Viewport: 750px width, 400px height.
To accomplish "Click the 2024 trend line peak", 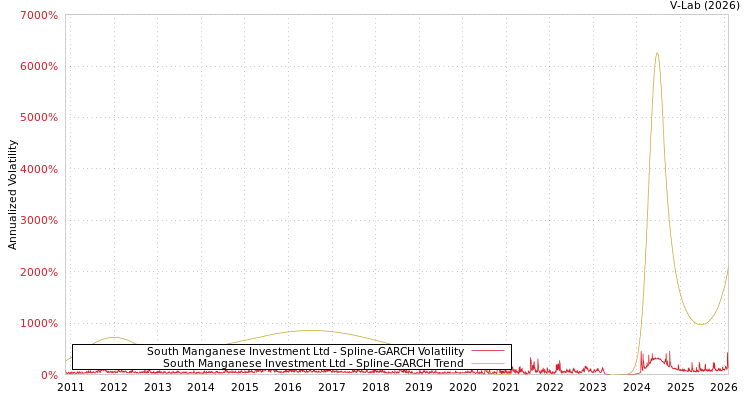I will point(657,53).
